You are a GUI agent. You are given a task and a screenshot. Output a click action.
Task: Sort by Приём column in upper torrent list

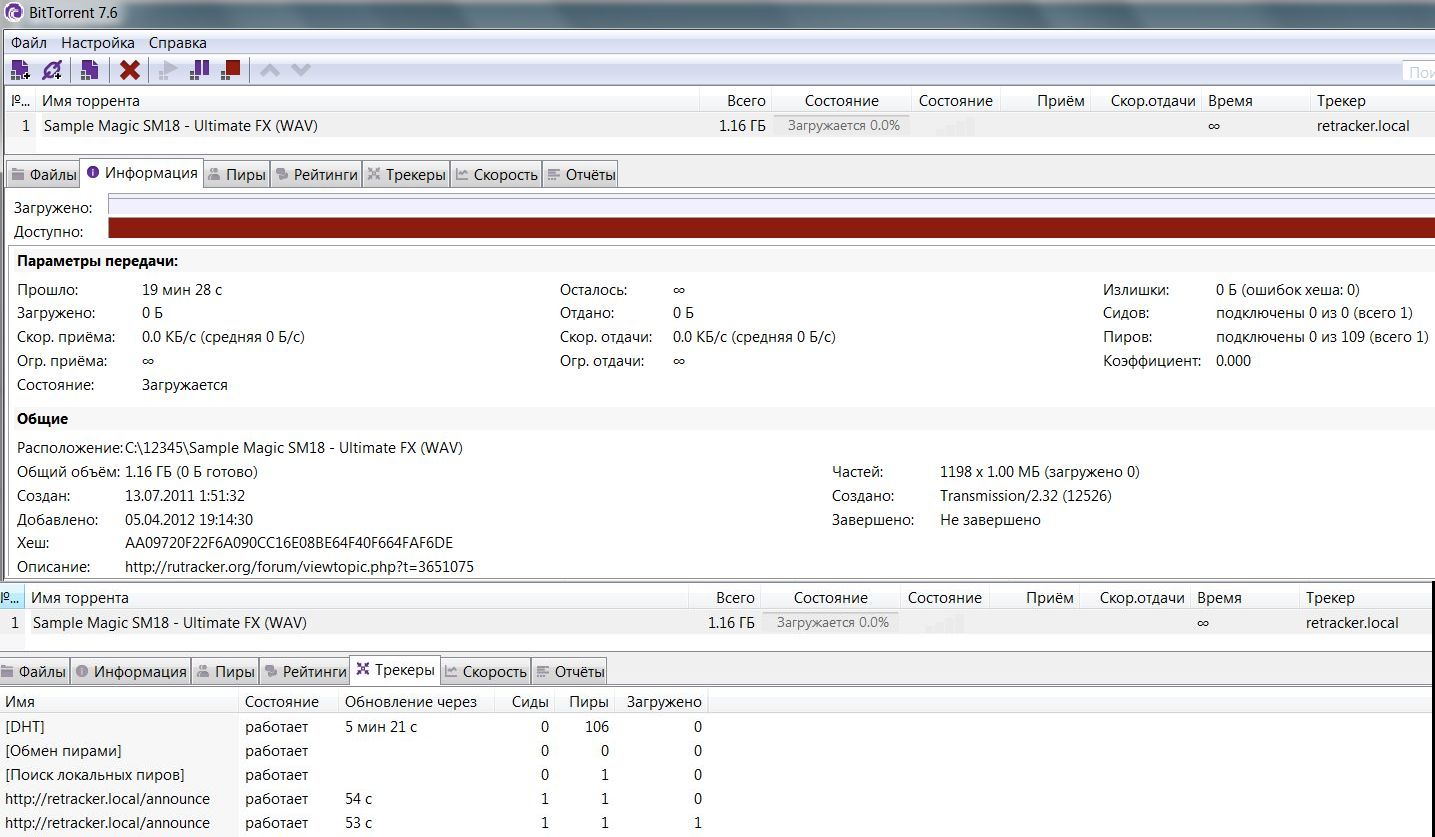point(1047,101)
